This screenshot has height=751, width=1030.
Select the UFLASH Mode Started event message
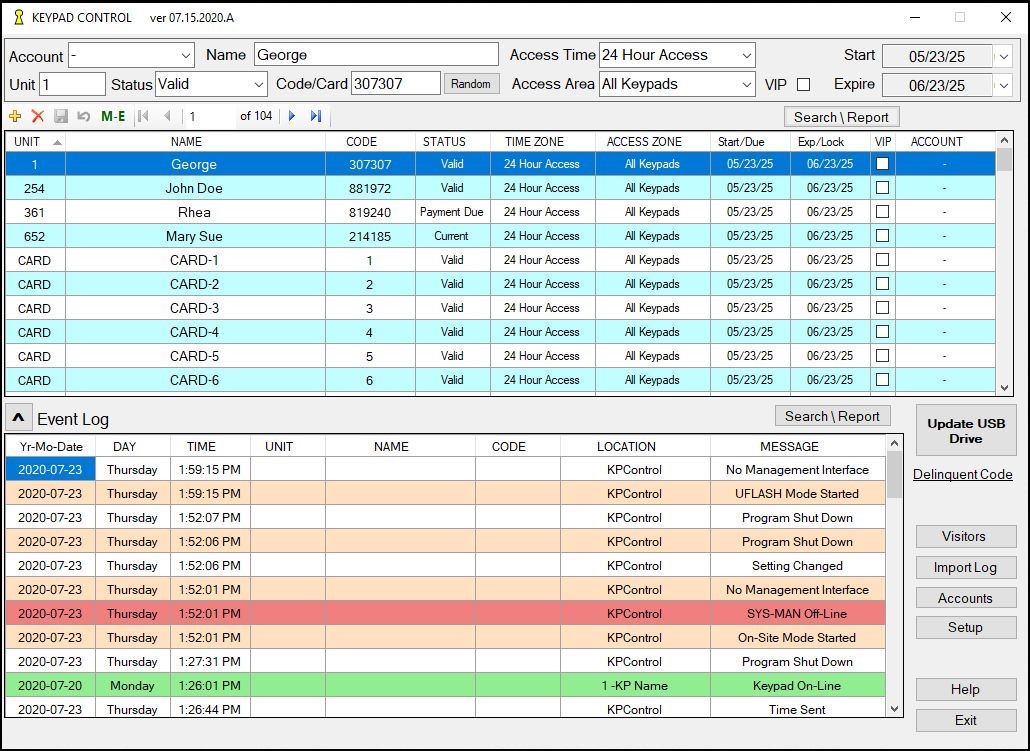[797, 493]
